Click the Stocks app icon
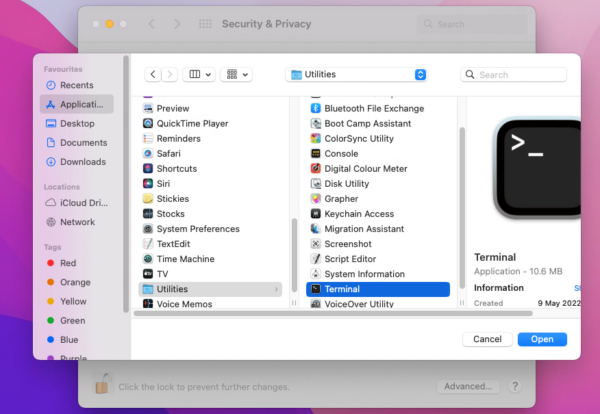 click(x=148, y=214)
